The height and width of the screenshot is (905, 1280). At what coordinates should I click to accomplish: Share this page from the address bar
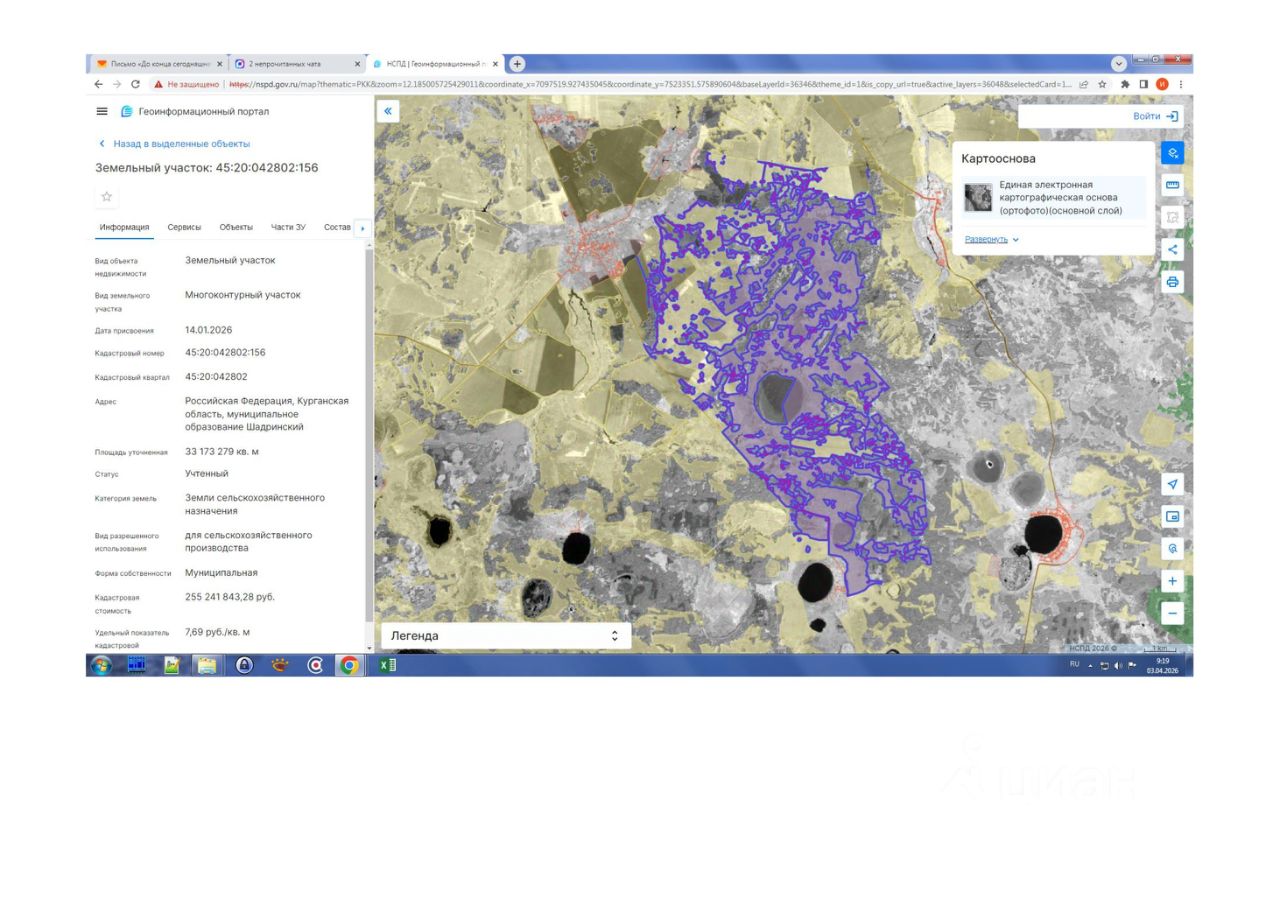click(x=1084, y=84)
